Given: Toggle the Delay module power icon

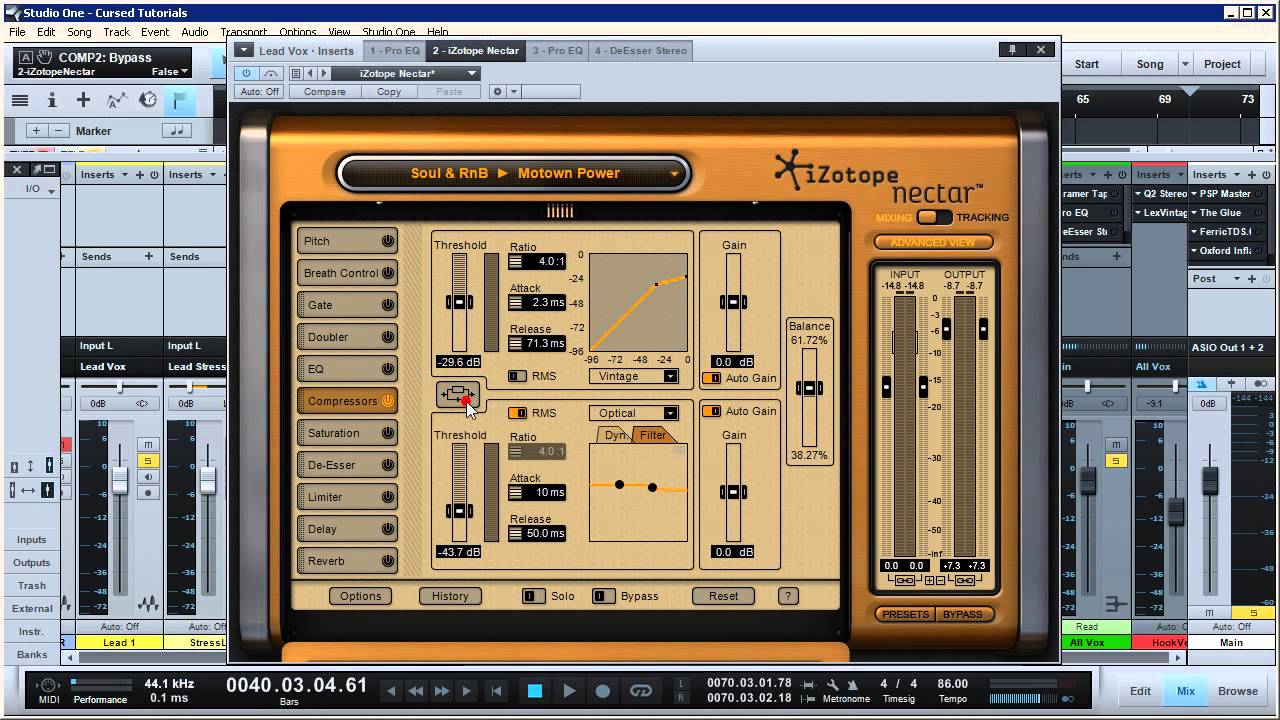Looking at the screenshot, I should (388, 529).
